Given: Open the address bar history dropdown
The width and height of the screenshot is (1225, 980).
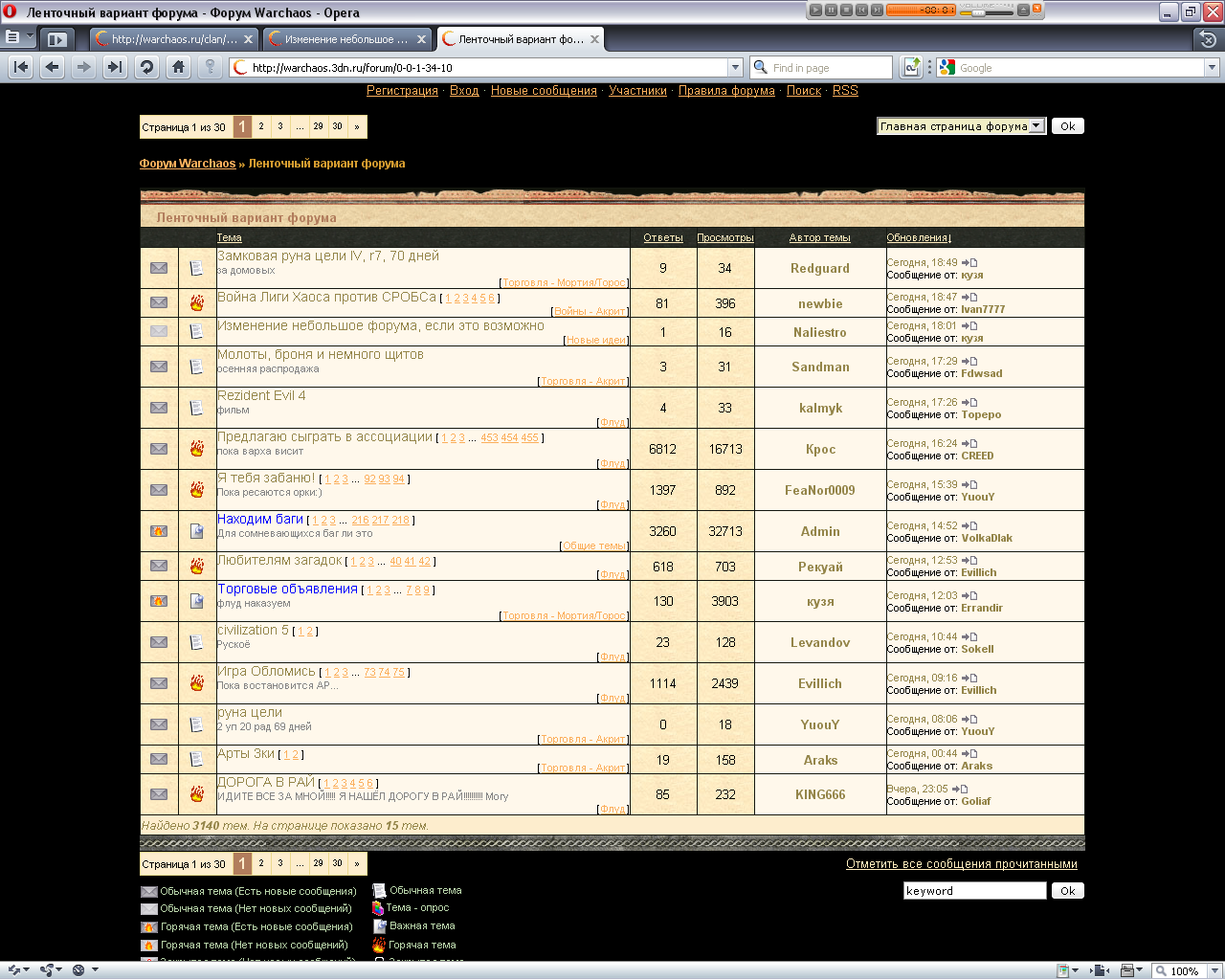Looking at the screenshot, I should (x=735, y=67).
